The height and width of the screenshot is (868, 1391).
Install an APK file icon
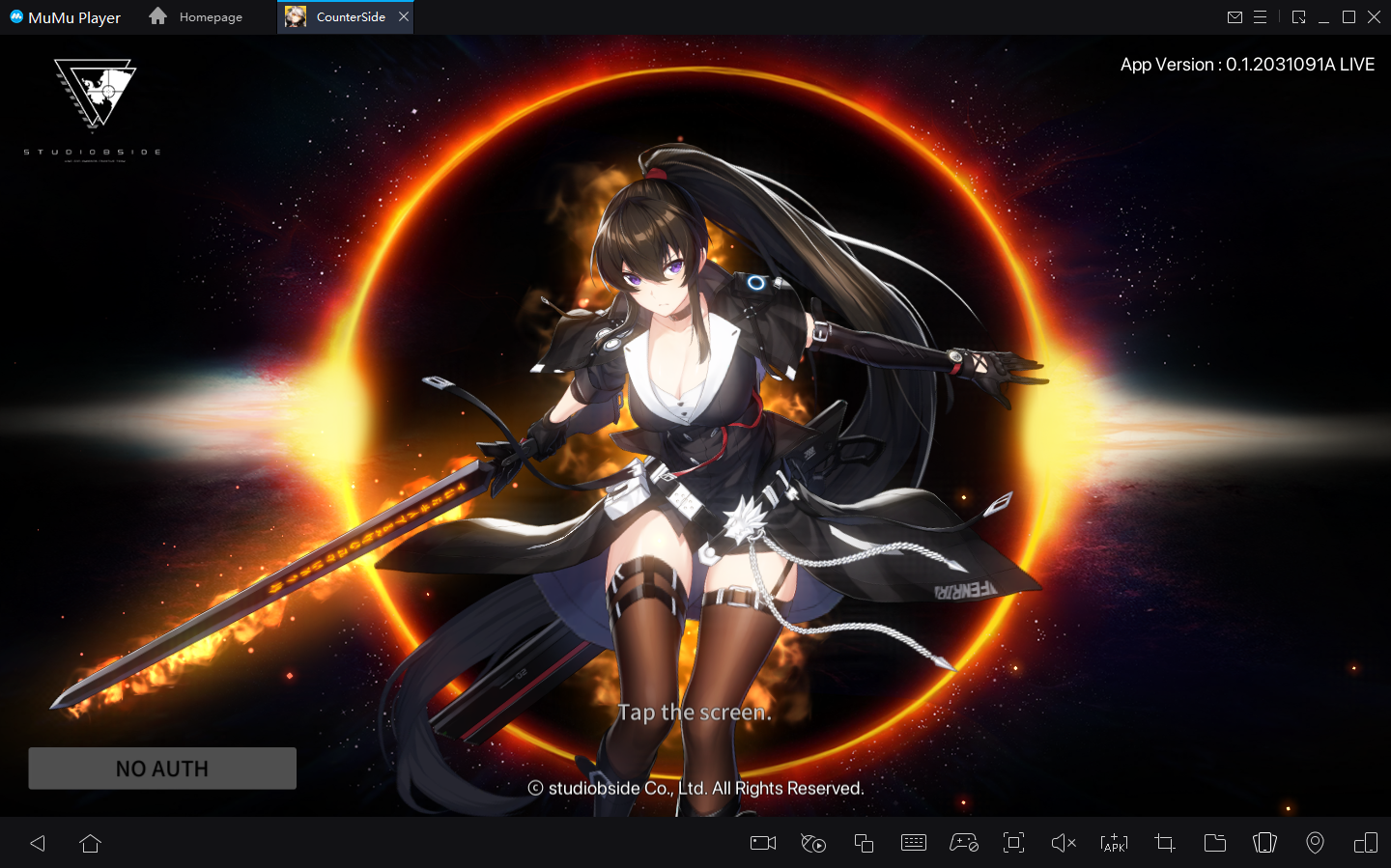1114,843
